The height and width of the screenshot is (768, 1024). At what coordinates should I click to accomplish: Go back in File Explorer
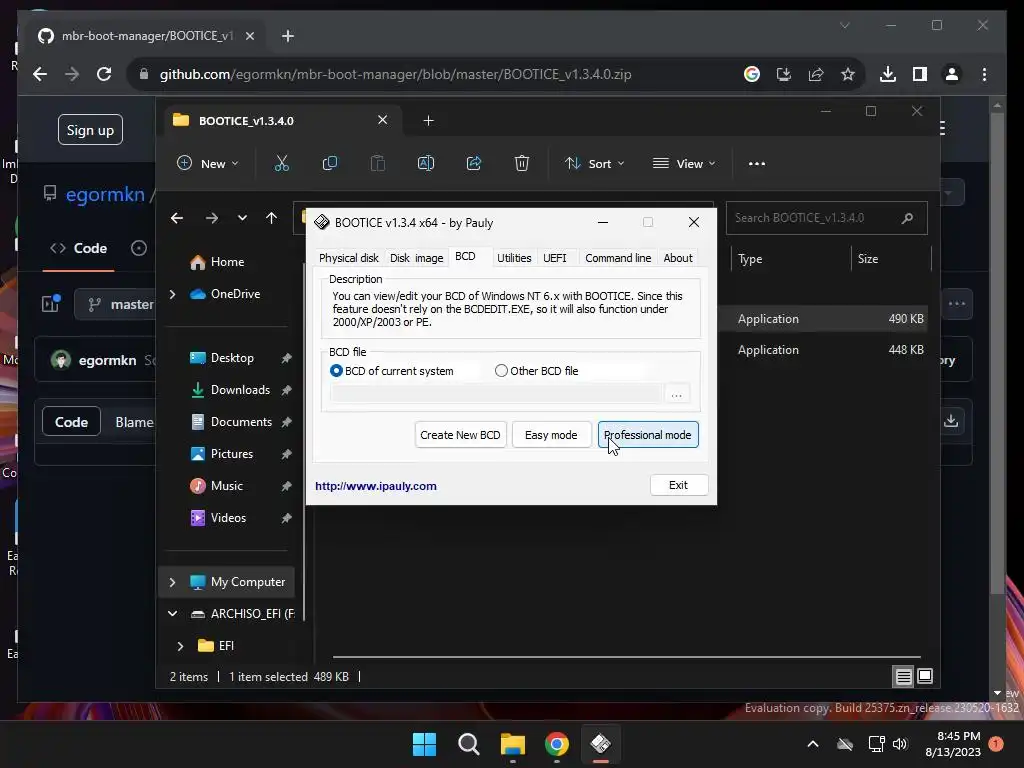coord(177,218)
